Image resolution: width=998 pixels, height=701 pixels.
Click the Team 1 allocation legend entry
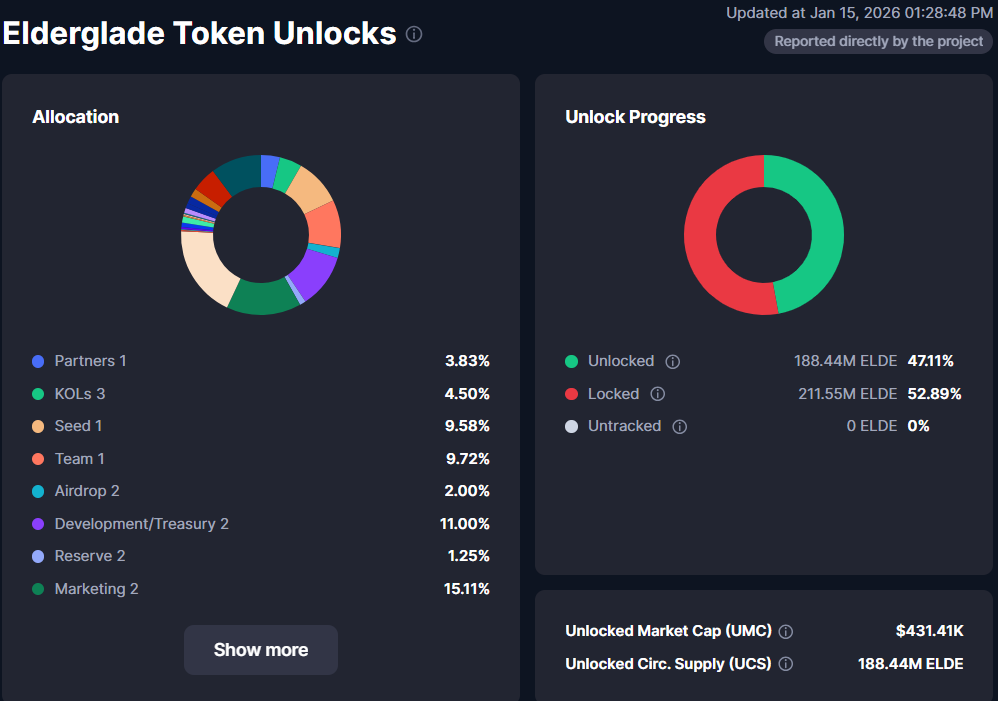point(79,459)
